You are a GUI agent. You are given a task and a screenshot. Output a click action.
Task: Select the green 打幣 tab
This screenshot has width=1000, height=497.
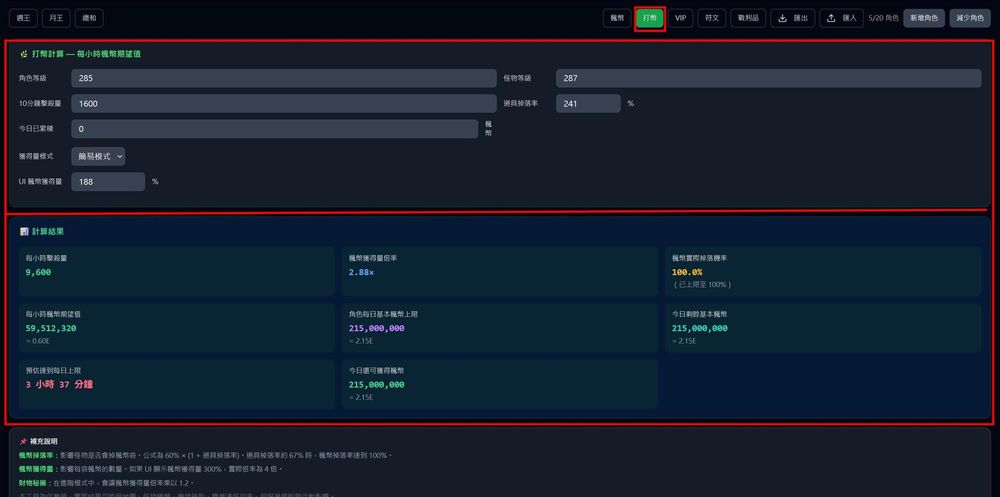pos(650,19)
